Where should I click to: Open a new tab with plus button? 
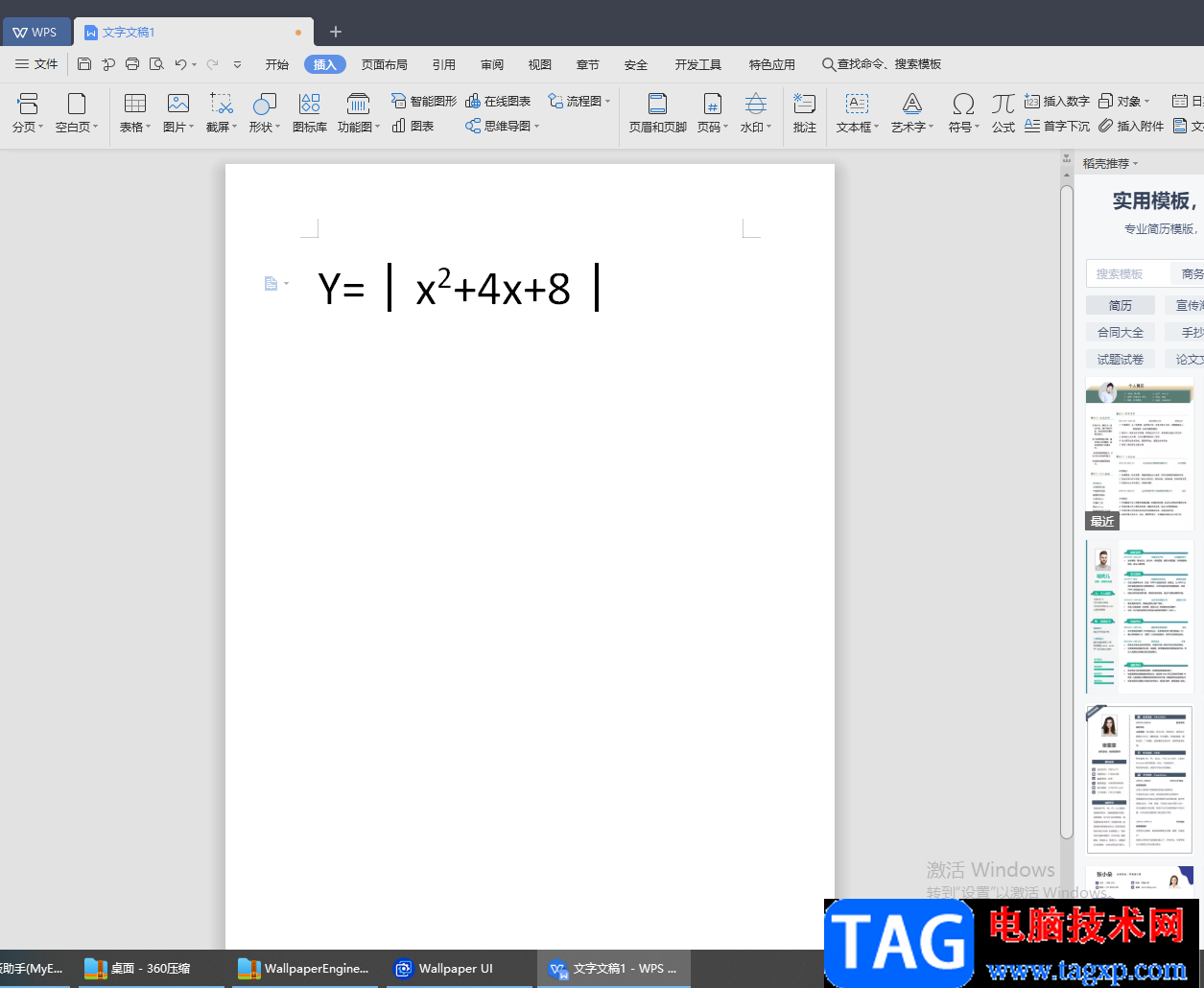(x=336, y=32)
